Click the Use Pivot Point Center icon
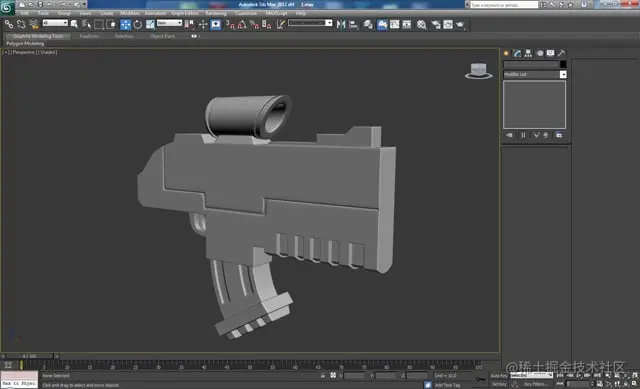The height and width of the screenshot is (389, 640). pyautogui.click(x=189, y=24)
